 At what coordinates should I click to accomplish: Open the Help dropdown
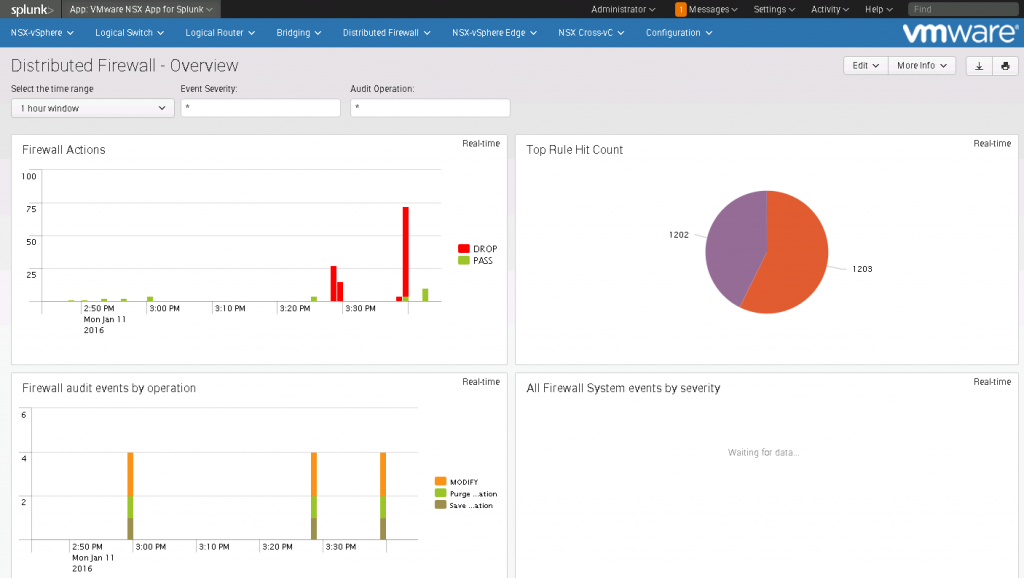click(878, 9)
